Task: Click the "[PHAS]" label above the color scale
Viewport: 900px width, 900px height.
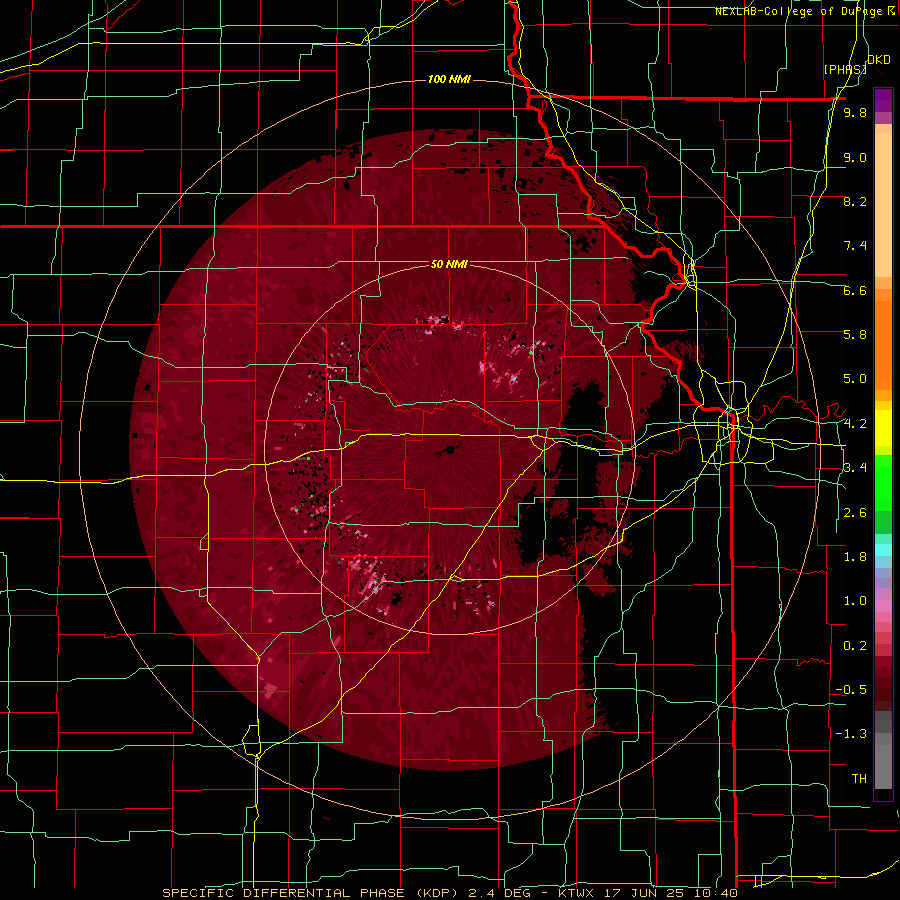Action: point(845,69)
